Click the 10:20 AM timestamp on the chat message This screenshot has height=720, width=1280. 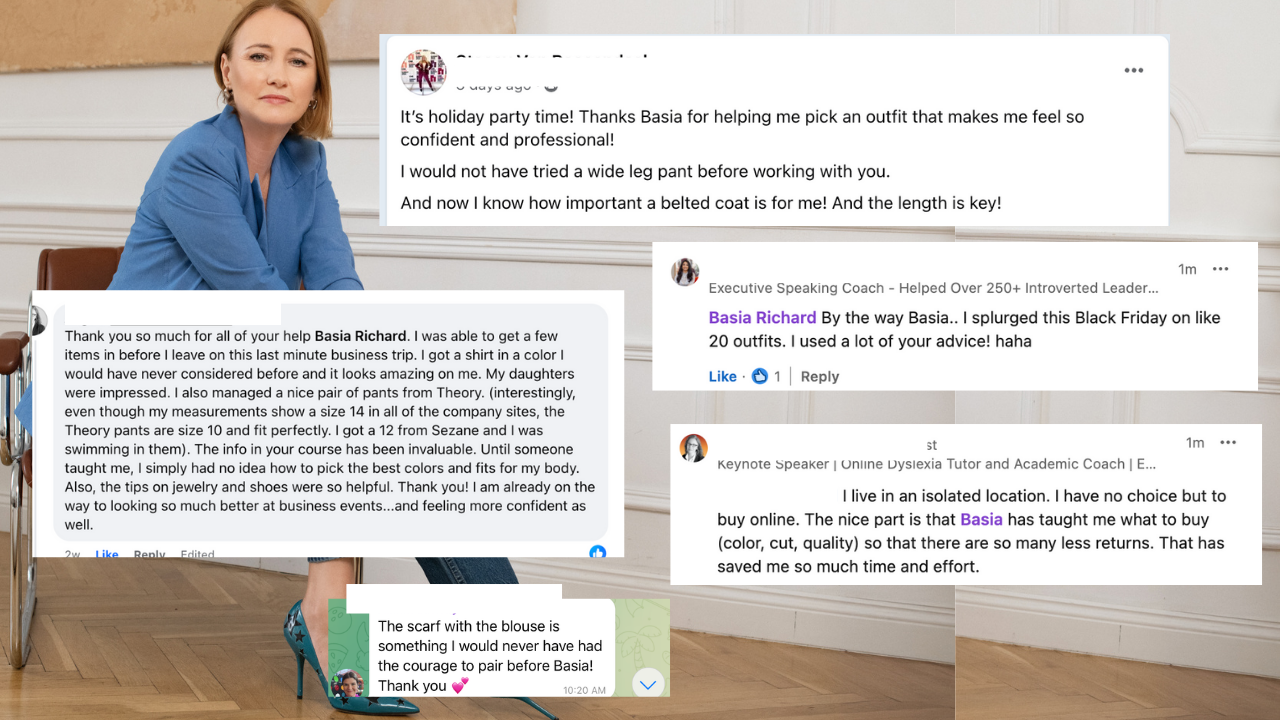tap(584, 690)
